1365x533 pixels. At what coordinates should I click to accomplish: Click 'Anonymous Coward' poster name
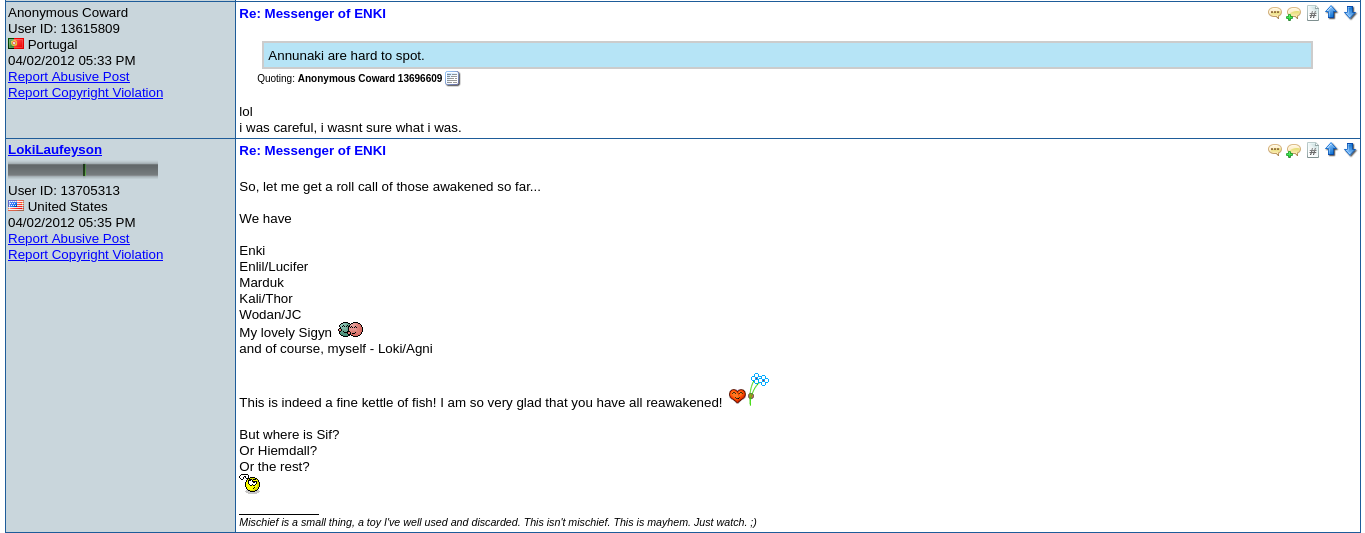[x=68, y=13]
